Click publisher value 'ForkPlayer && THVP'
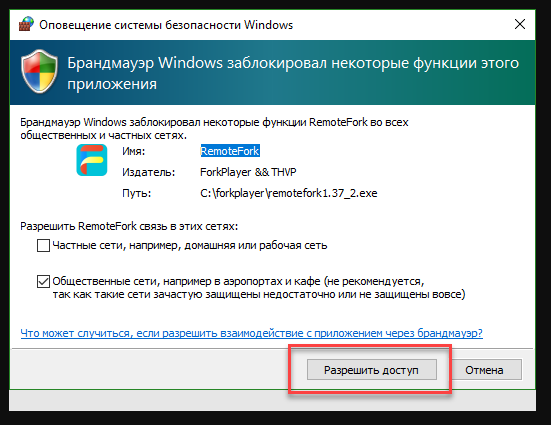Viewport: 551px width, 425px height. (248, 172)
